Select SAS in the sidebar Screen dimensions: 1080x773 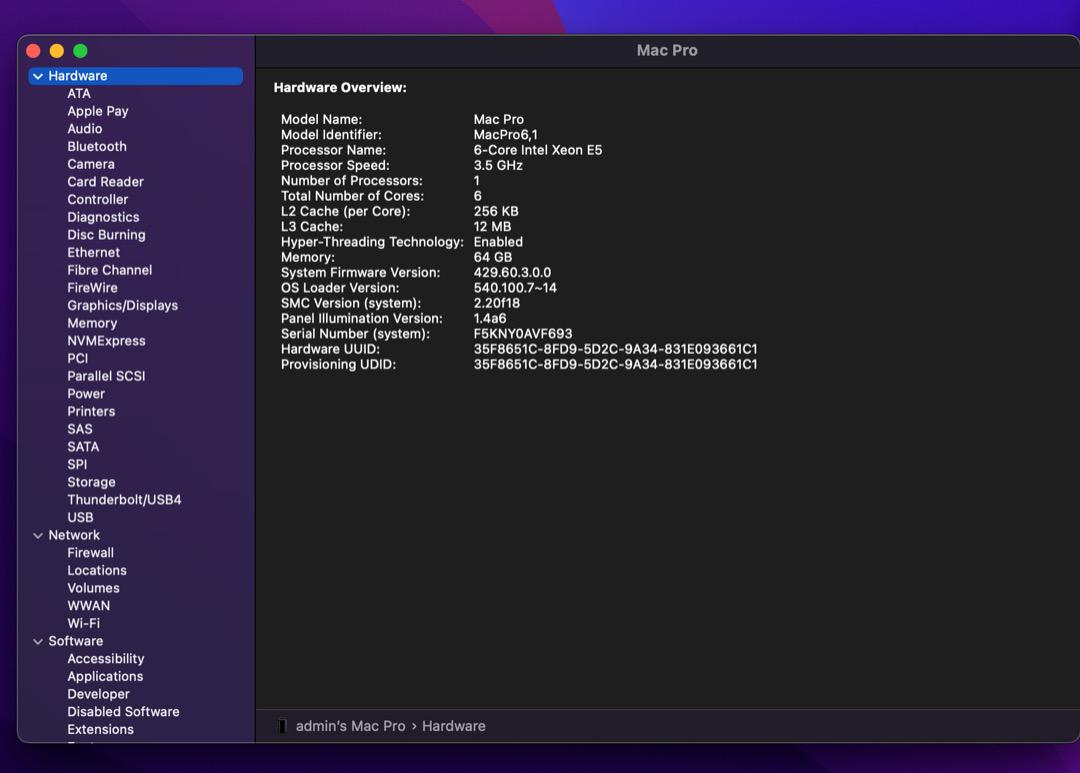80,429
